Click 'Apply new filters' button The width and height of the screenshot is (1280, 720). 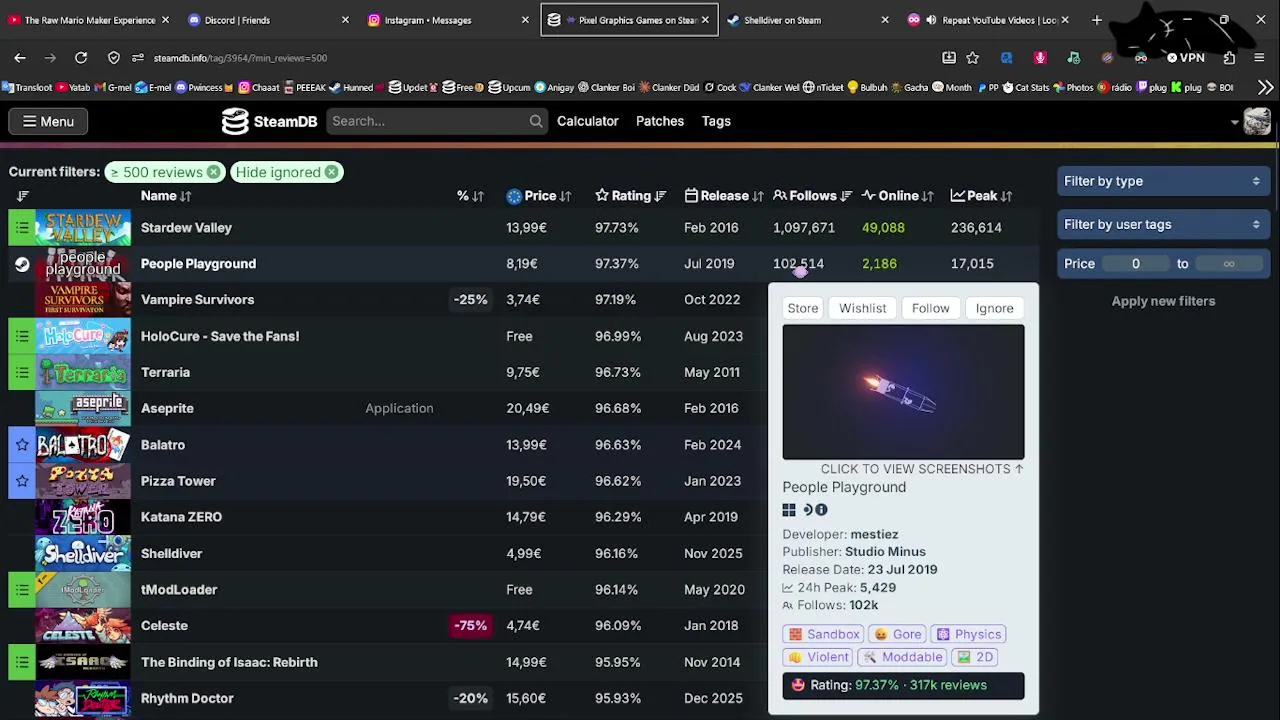point(1163,301)
